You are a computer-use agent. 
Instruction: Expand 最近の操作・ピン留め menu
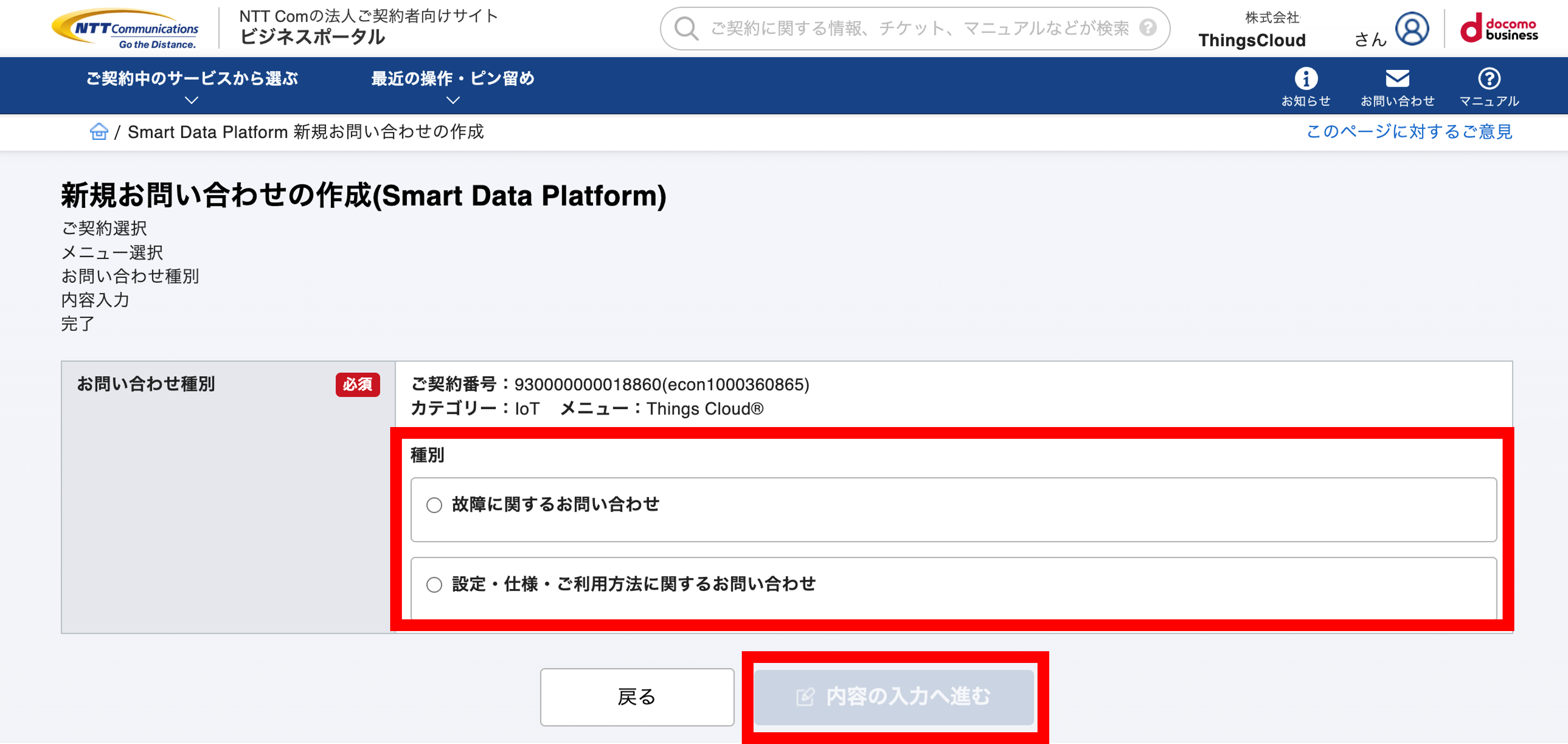(x=453, y=86)
